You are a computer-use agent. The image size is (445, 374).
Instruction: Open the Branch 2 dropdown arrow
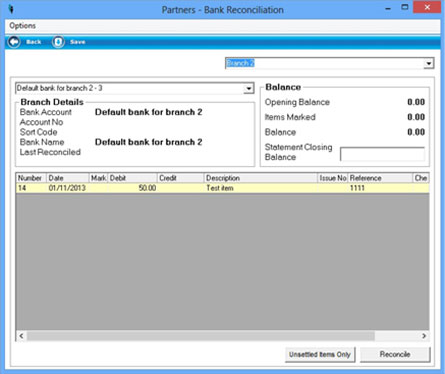click(428, 63)
